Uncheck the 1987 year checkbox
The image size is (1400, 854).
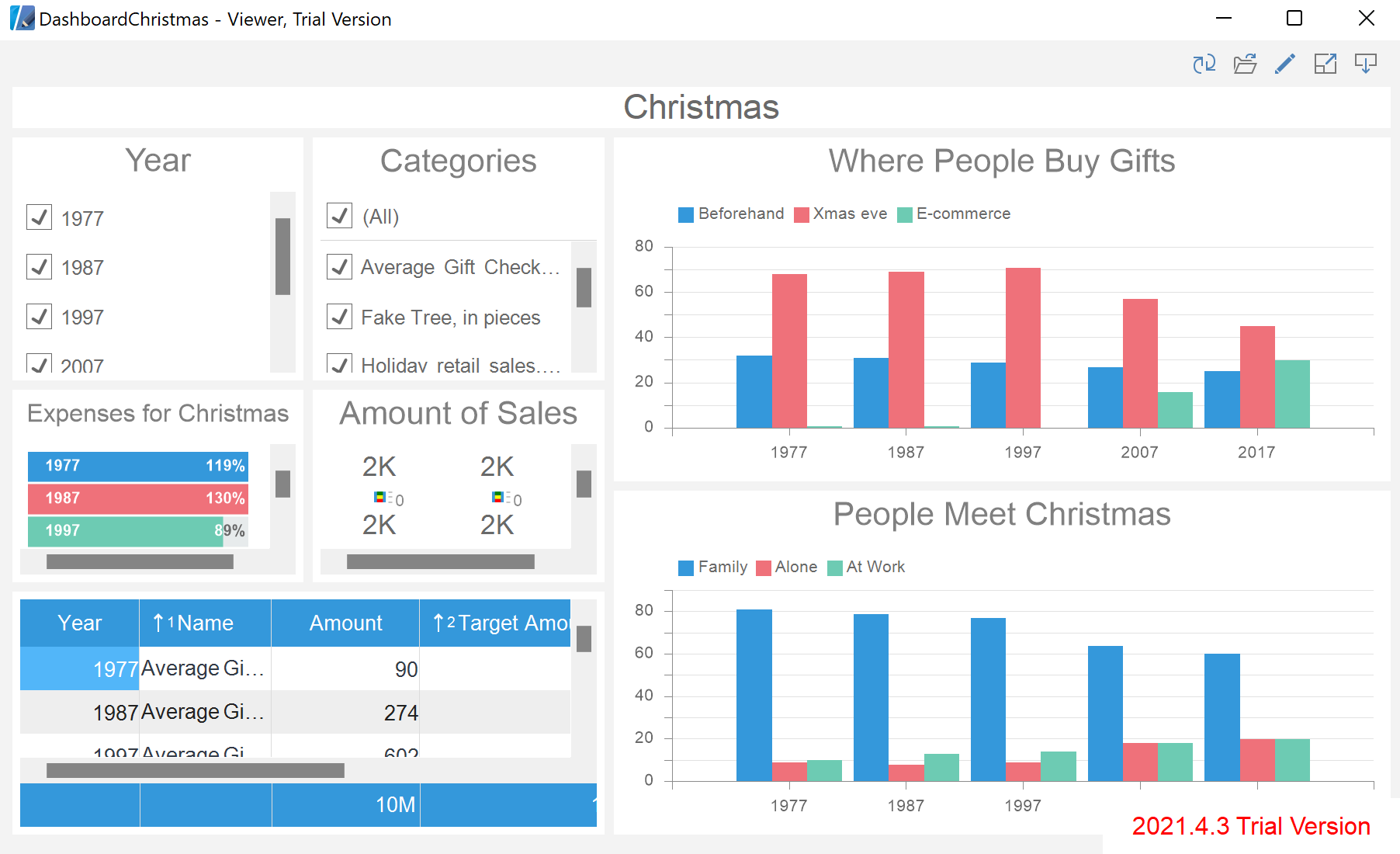pyautogui.click(x=39, y=266)
